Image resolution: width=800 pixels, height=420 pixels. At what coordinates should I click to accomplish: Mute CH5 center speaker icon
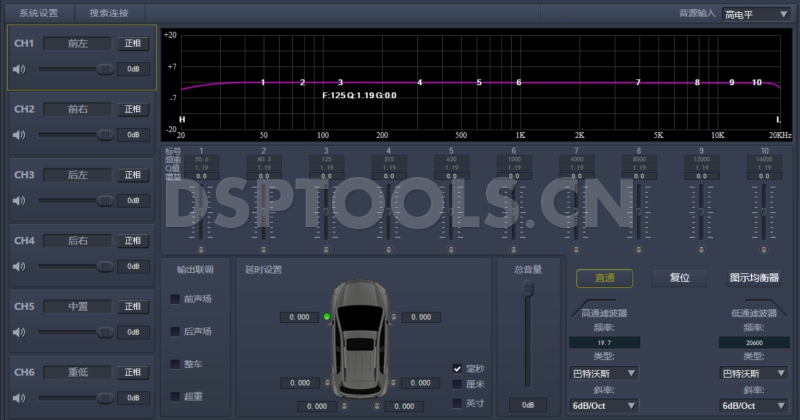coord(19,332)
